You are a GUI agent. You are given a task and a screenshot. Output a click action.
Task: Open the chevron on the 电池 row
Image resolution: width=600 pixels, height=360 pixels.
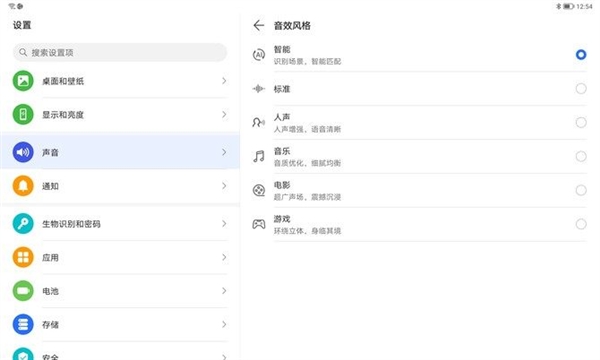point(224,291)
